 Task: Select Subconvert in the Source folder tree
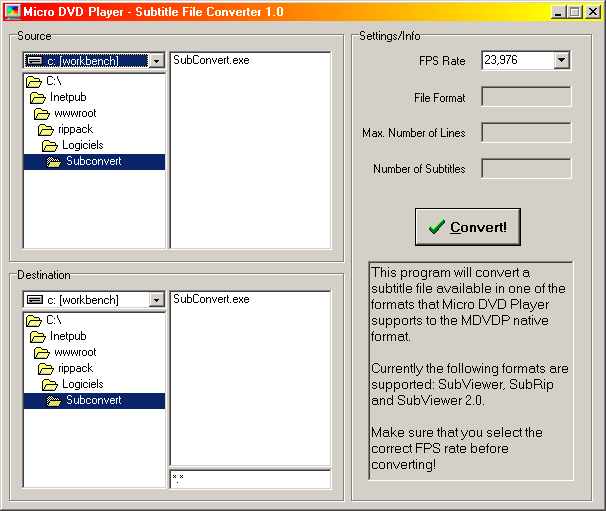(94, 161)
